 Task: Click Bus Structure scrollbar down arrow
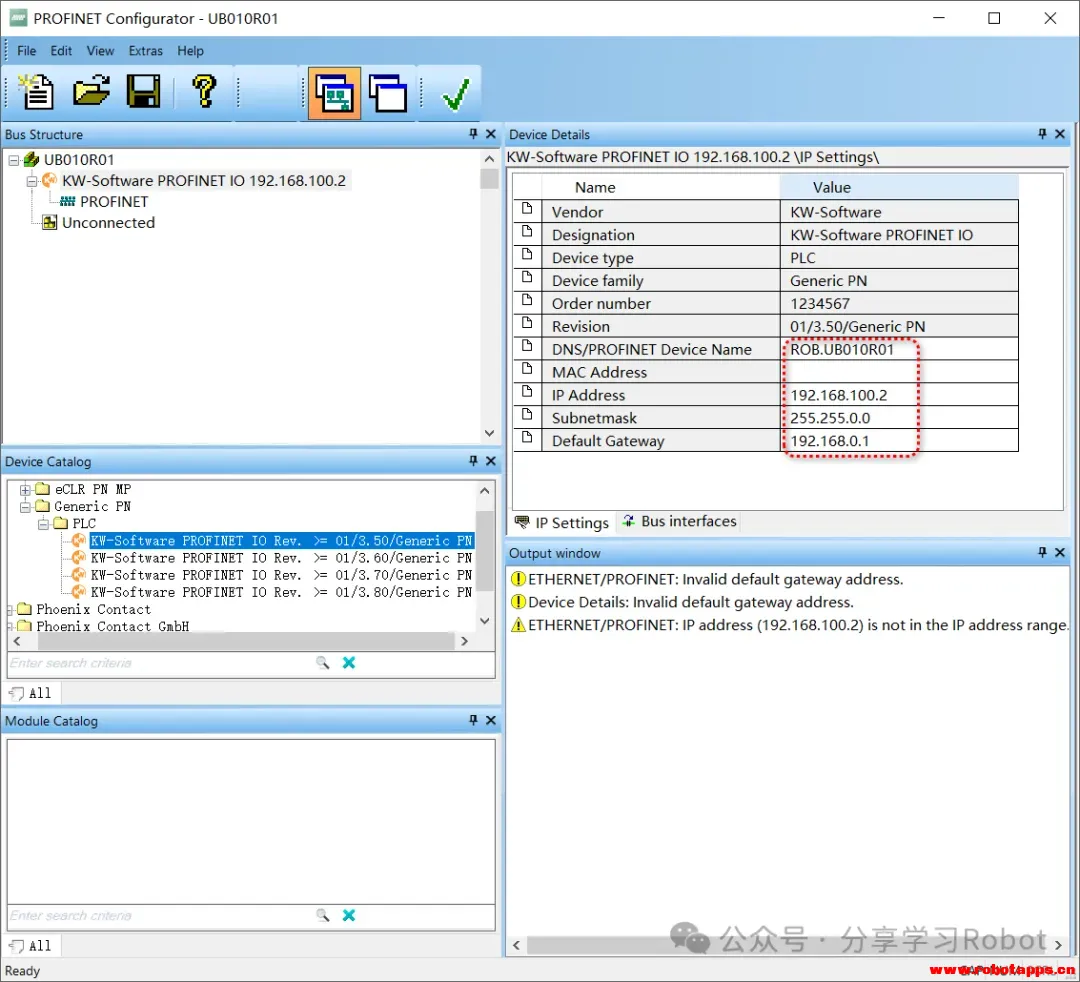click(x=489, y=433)
